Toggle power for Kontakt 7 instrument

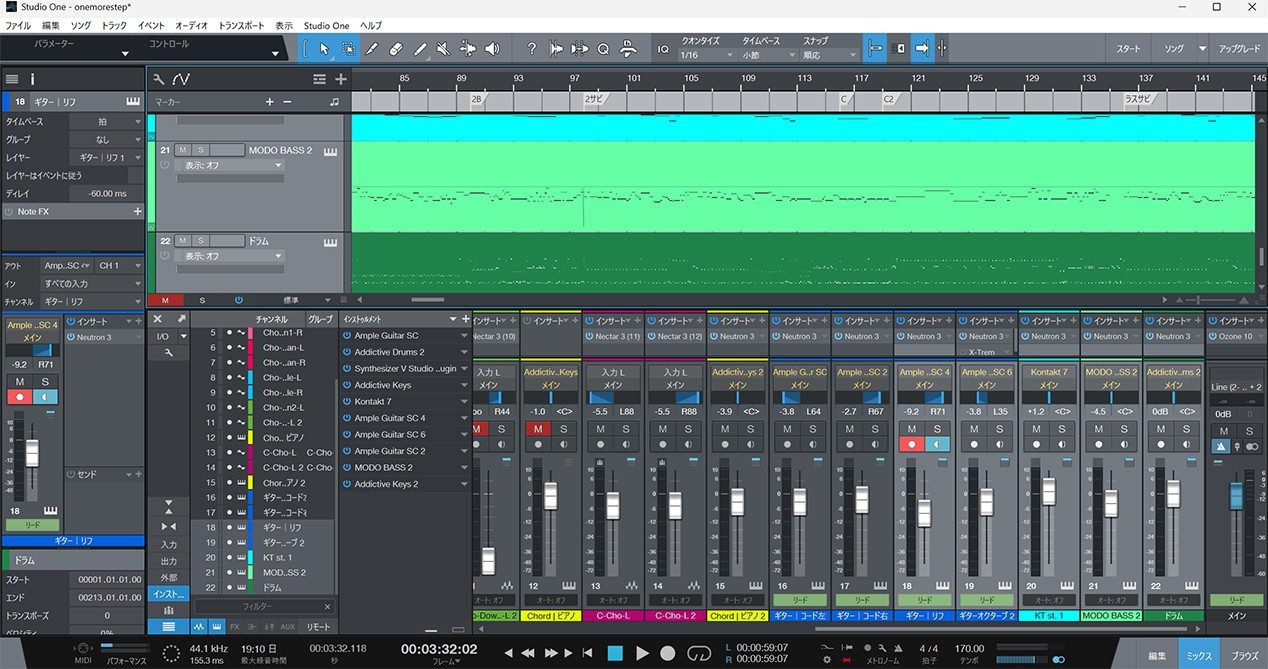[x=346, y=401]
